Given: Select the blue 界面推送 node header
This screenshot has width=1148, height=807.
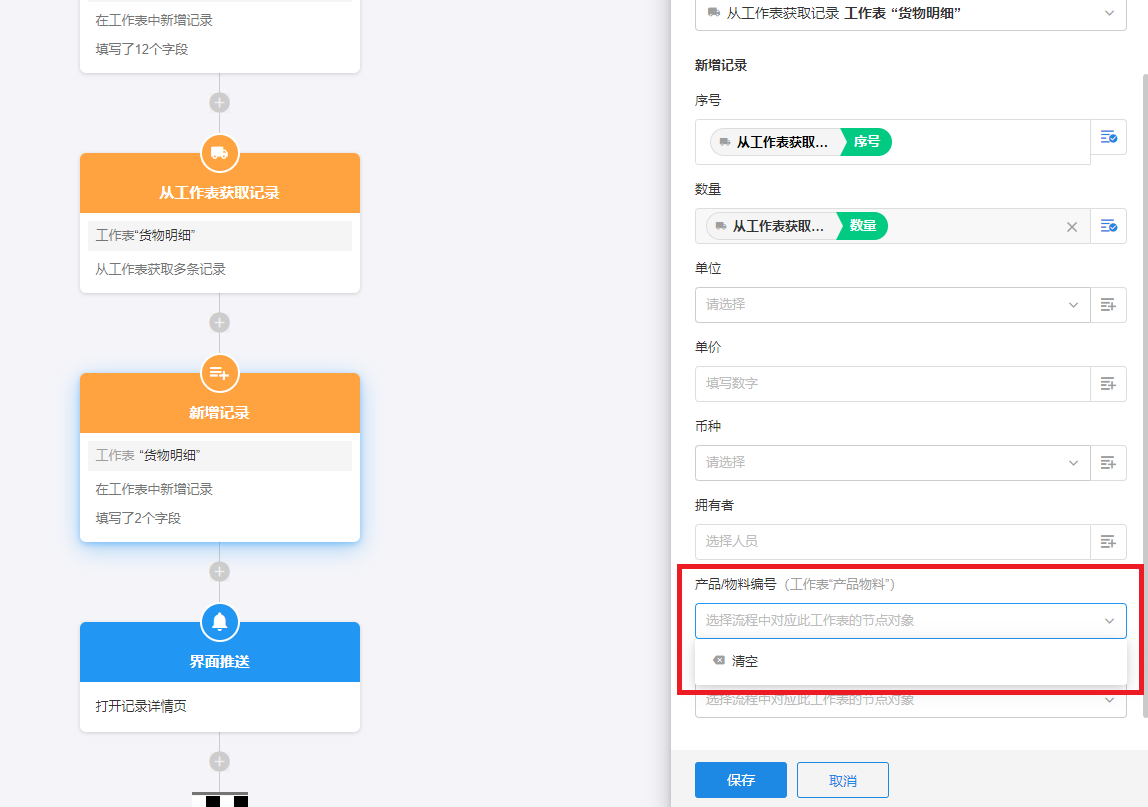Looking at the screenshot, I should (x=220, y=652).
